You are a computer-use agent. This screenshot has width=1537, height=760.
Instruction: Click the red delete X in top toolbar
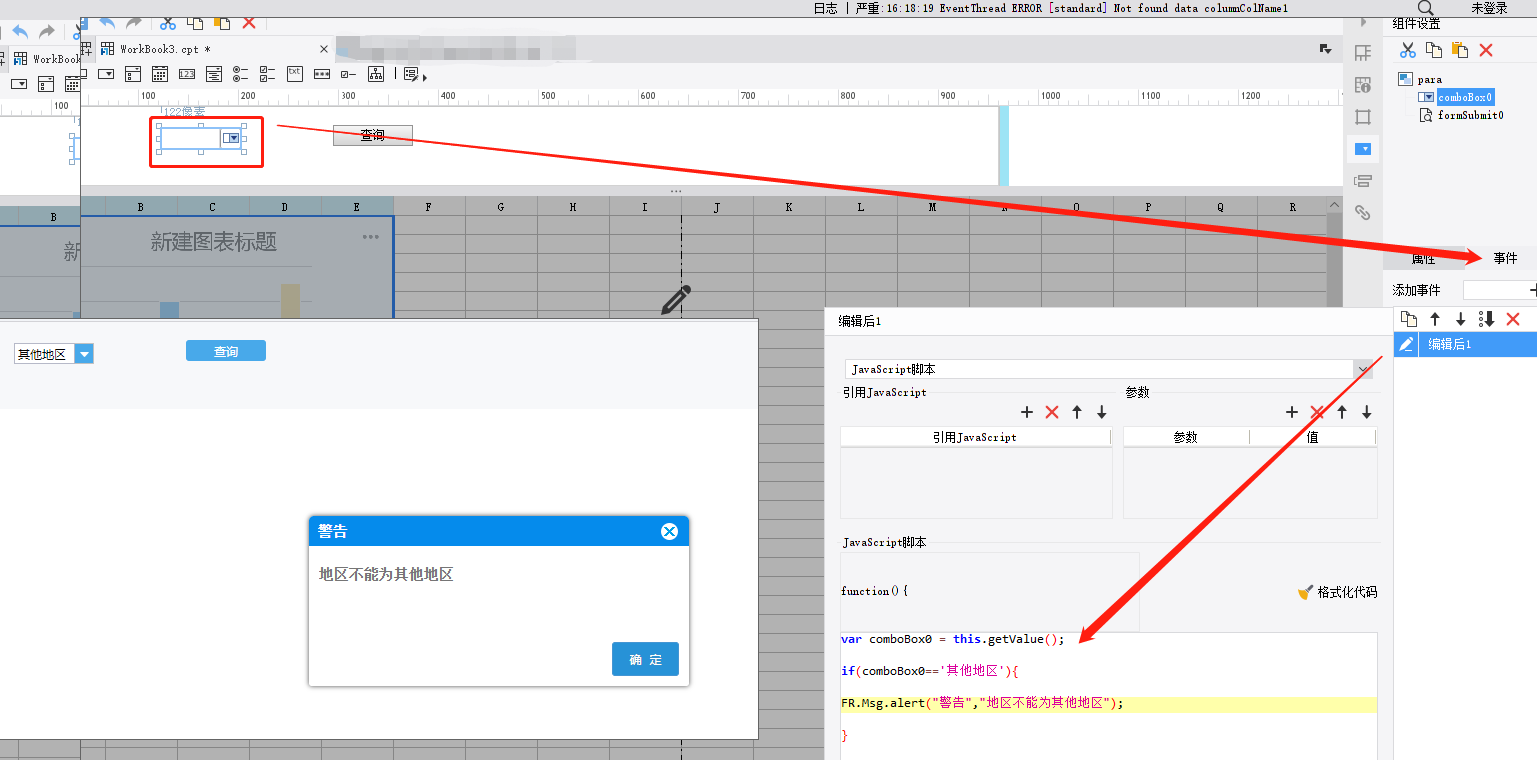point(249,22)
